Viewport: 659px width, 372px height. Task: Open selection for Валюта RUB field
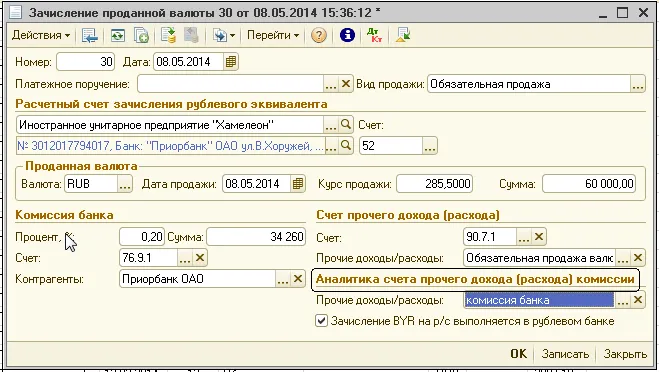pyautogui.click(x=125, y=184)
